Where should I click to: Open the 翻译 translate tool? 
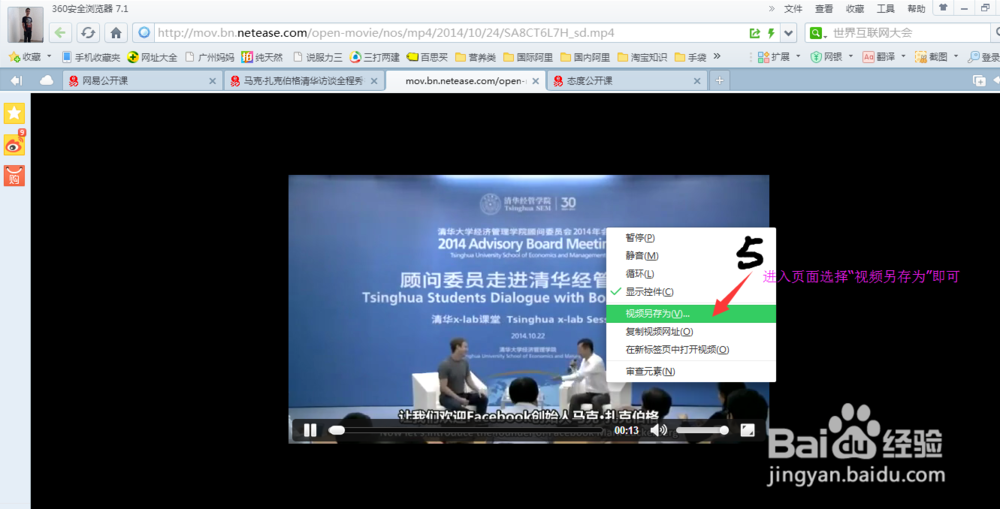879,57
